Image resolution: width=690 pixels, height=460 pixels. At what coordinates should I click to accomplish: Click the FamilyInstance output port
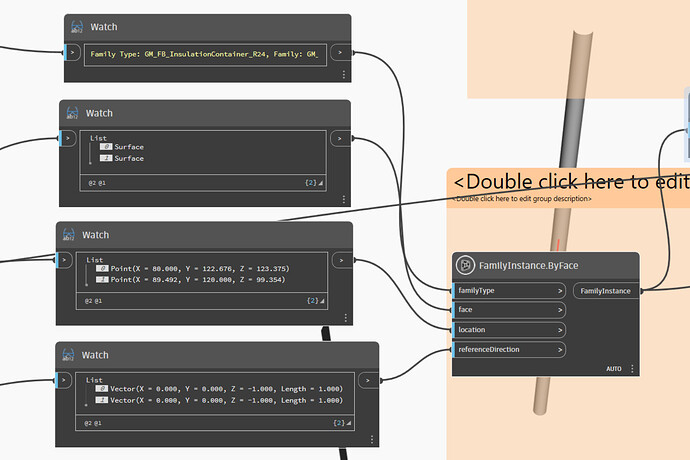[x=606, y=291]
